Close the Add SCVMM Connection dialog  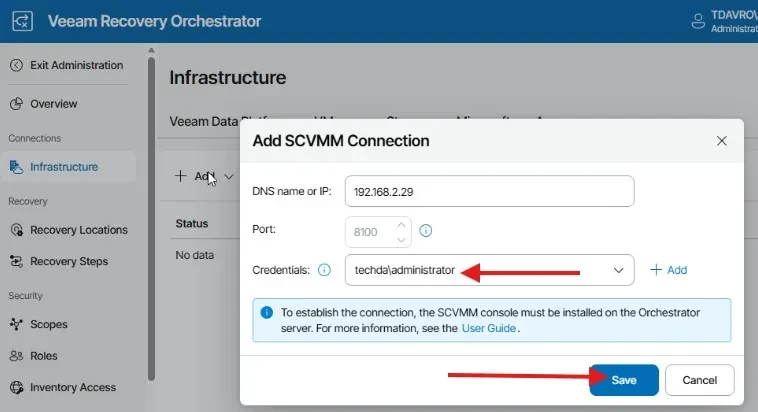[722, 141]
